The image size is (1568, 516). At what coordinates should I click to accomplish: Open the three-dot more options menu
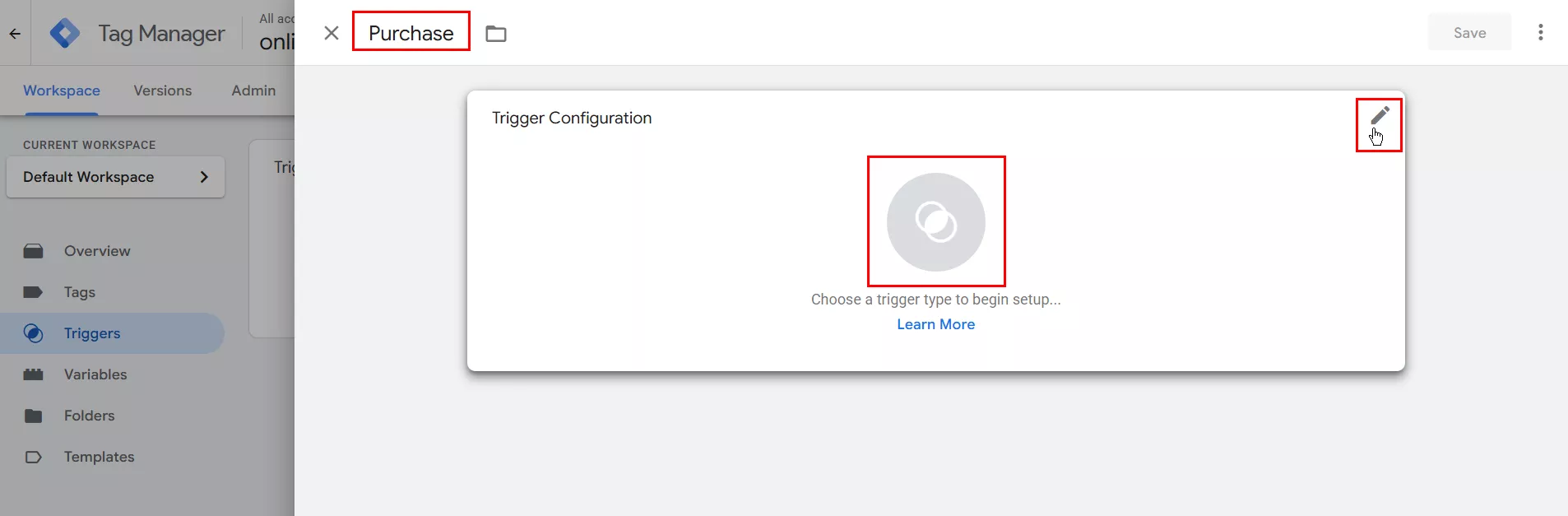(1540, 33)
